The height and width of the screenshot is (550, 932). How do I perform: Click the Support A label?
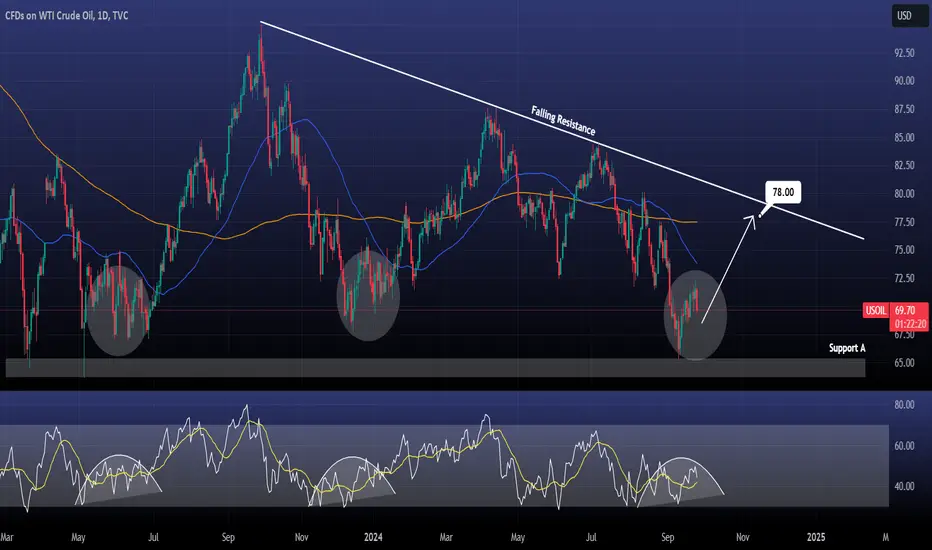(x=847, y=348)
